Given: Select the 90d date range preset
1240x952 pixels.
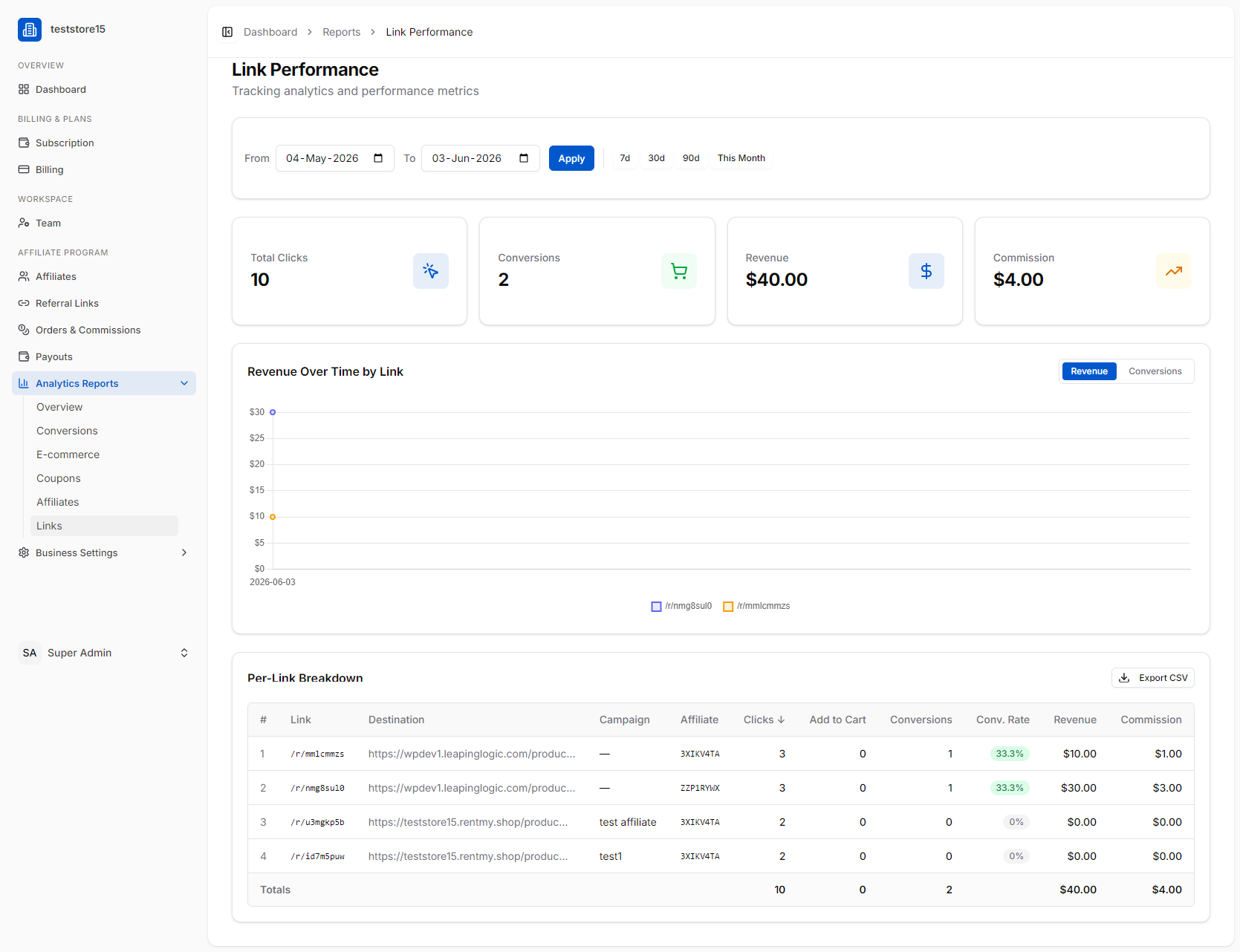Looking at the screenshot, I should 691,158.
